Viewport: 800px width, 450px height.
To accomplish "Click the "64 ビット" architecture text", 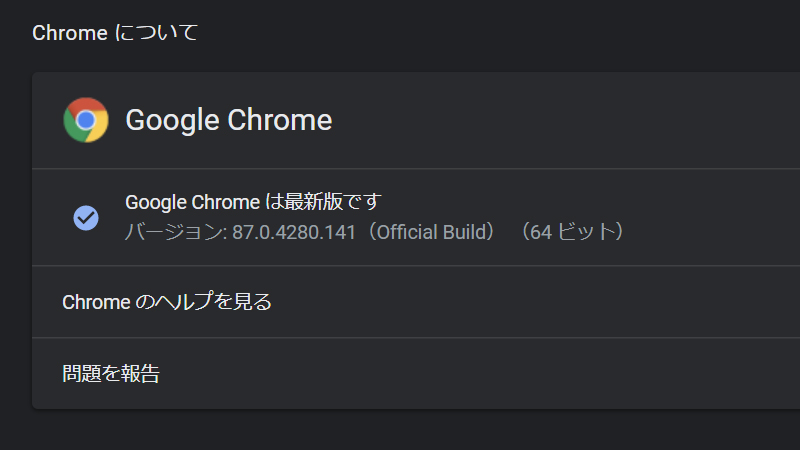I will coord(579,232).
